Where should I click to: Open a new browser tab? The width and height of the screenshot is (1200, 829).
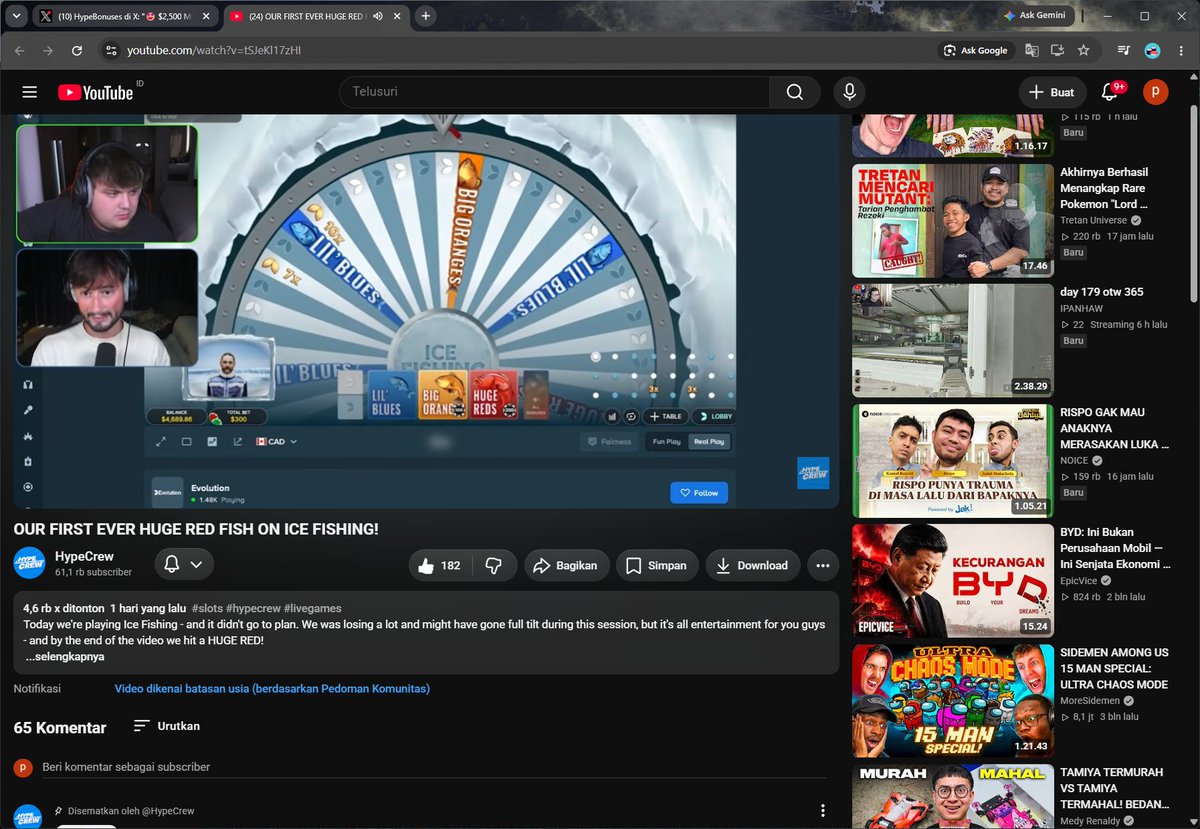[426, 16]
